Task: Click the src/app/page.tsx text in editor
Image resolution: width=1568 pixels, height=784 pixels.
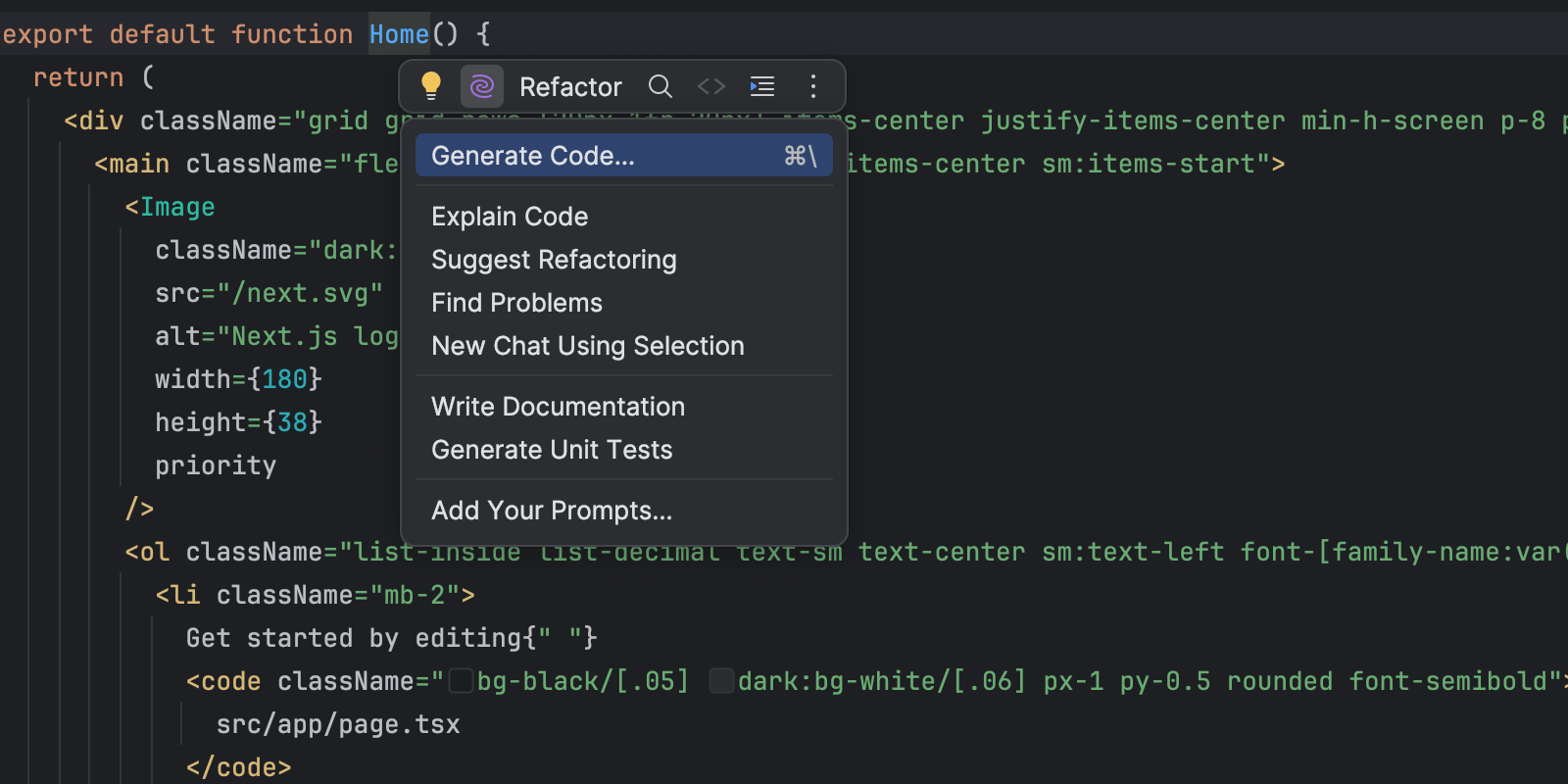Action: 337,724
